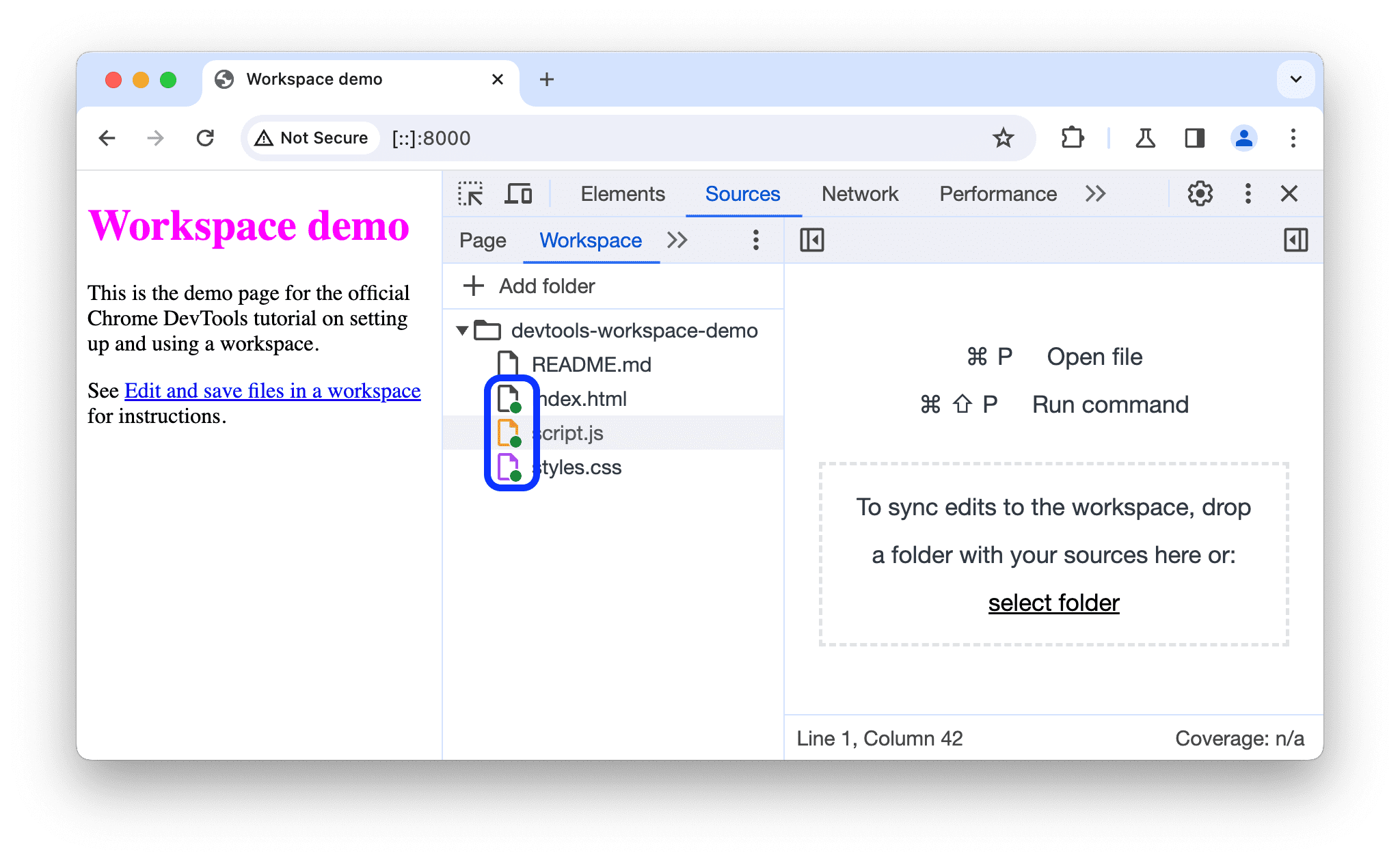Click the collapse sidebar icon on right
1400x861 pixels.
click(x=1295, y=240)
